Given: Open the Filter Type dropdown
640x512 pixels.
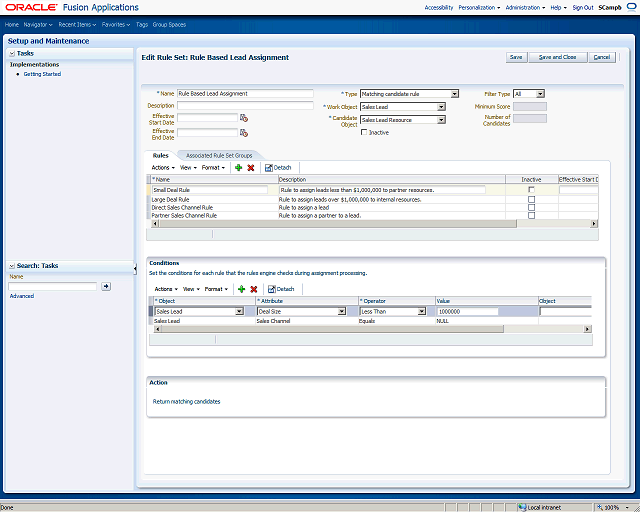Looking at the screenshot, I should (540, 94).
